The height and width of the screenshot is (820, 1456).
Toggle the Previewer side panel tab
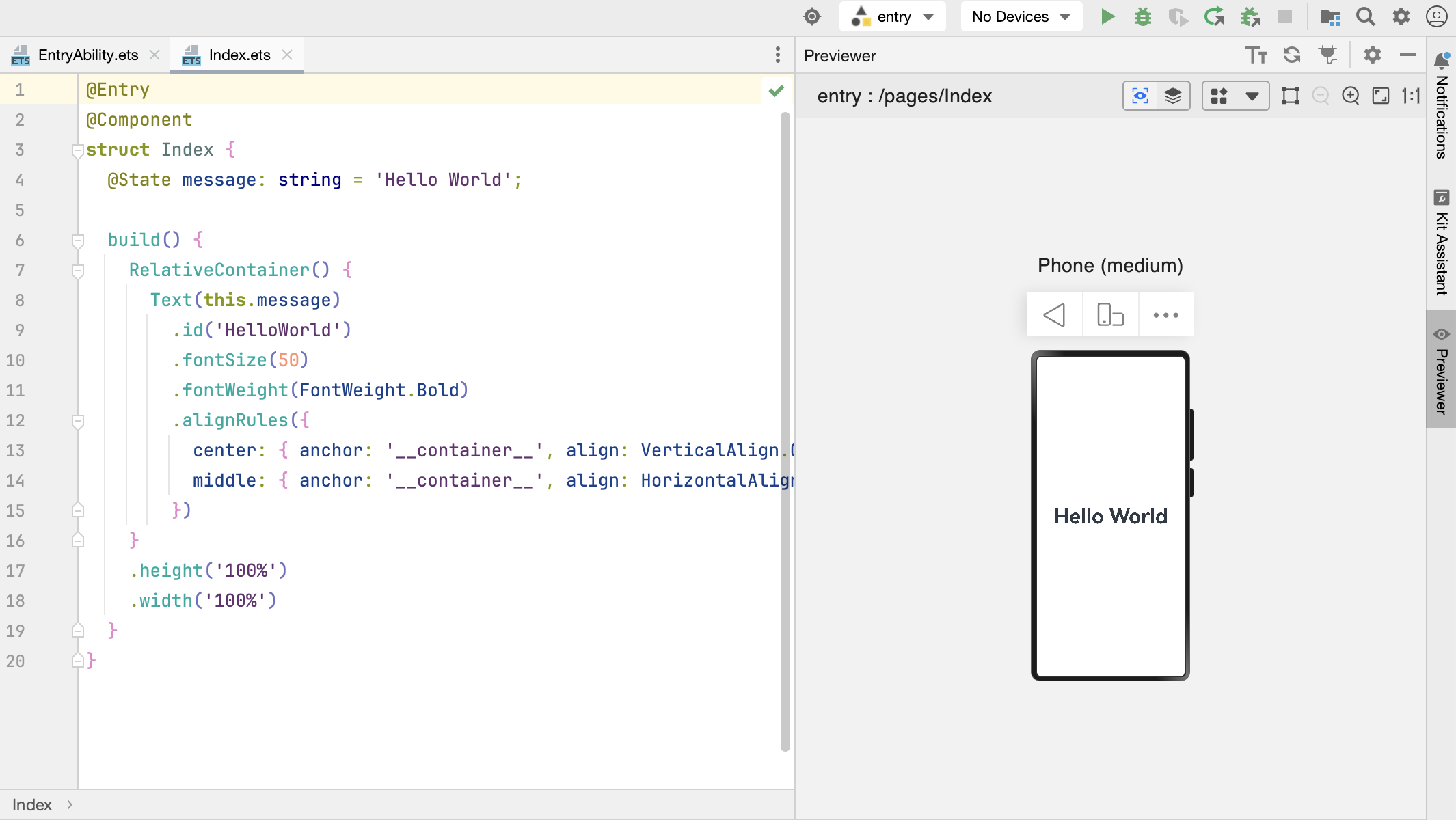click(1441, 370)
